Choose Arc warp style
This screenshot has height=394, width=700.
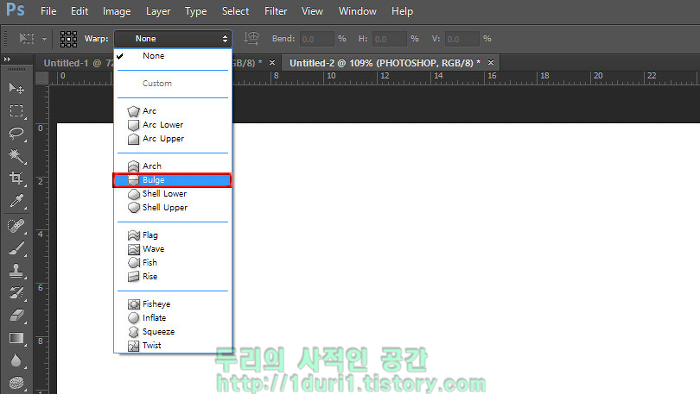173,111
